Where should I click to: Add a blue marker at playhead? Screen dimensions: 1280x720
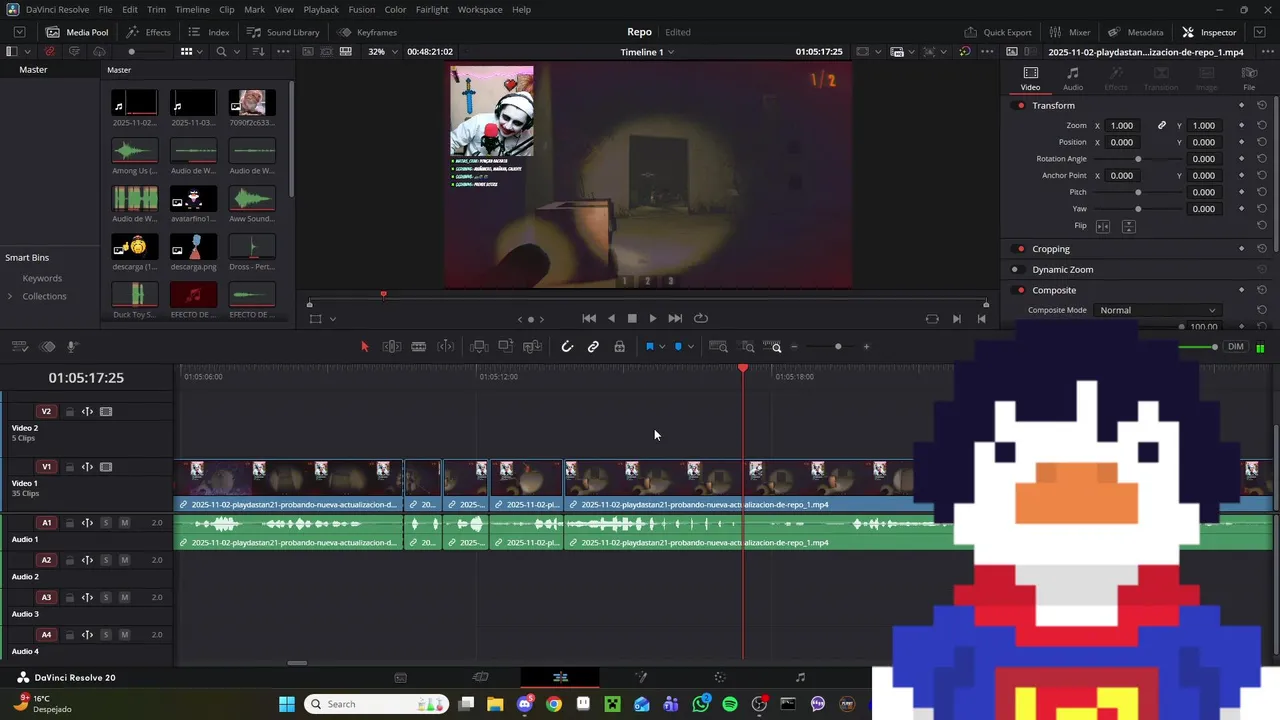point(678,347)
